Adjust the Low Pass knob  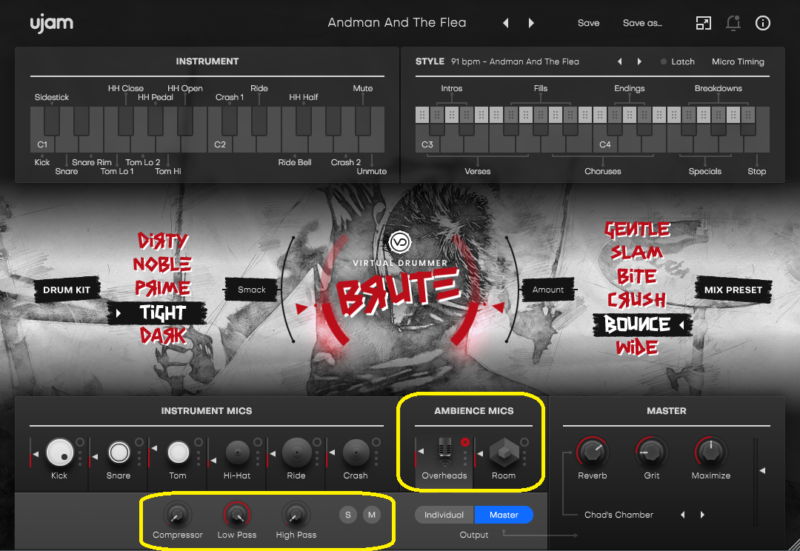[237, 515]
